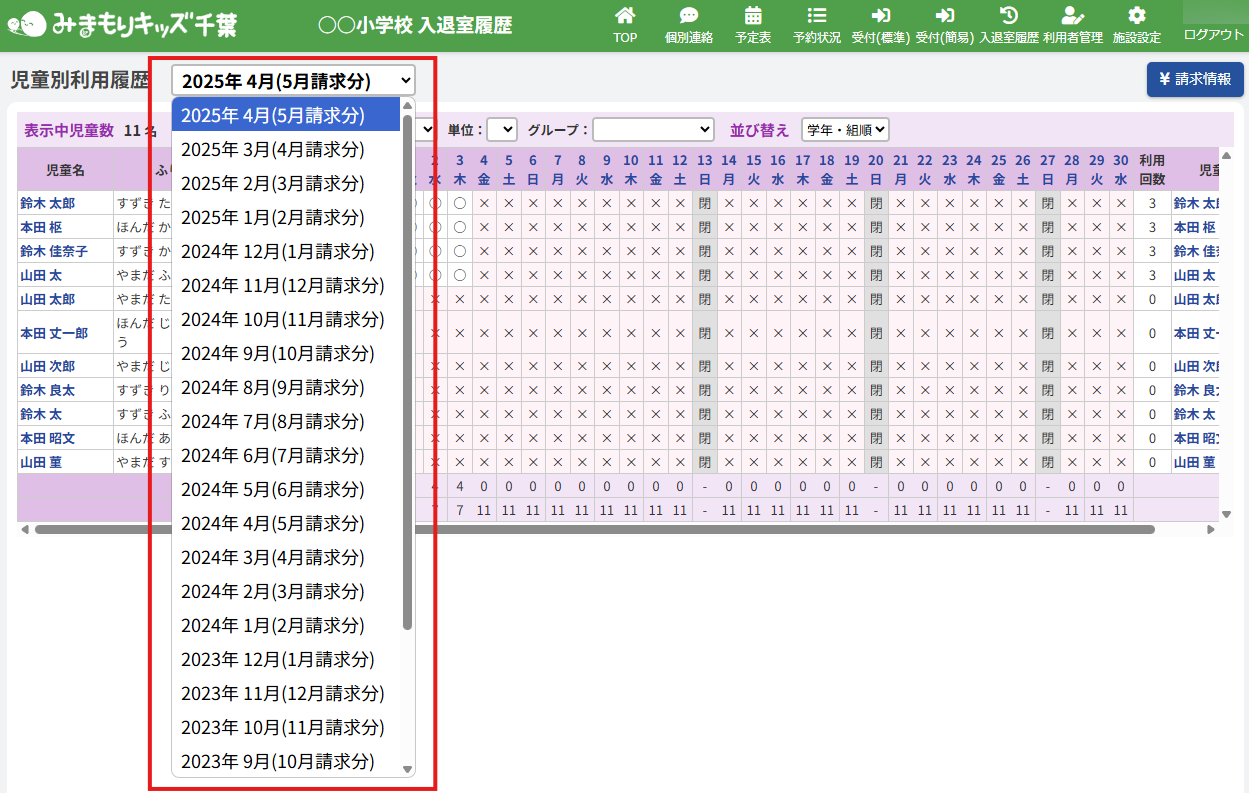Select 2024年 12月(1月請求分) option
Screen dimensions: 1249x793
click(278, 251)
